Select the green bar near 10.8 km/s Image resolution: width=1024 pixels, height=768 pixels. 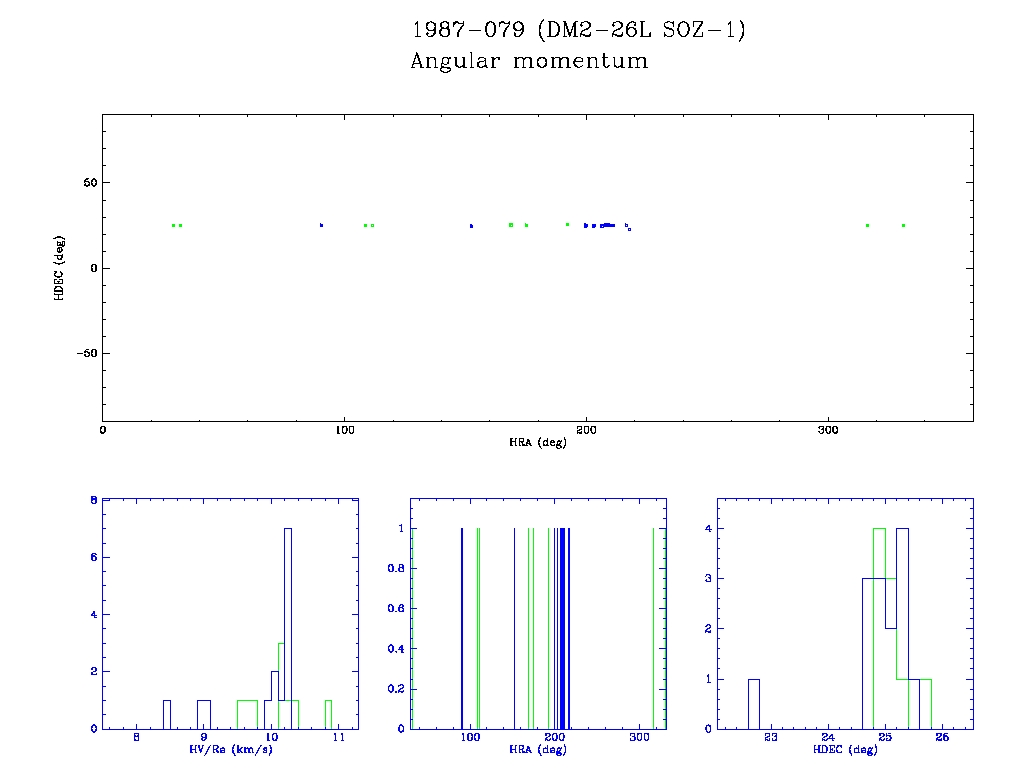click(x=328, y=714)
